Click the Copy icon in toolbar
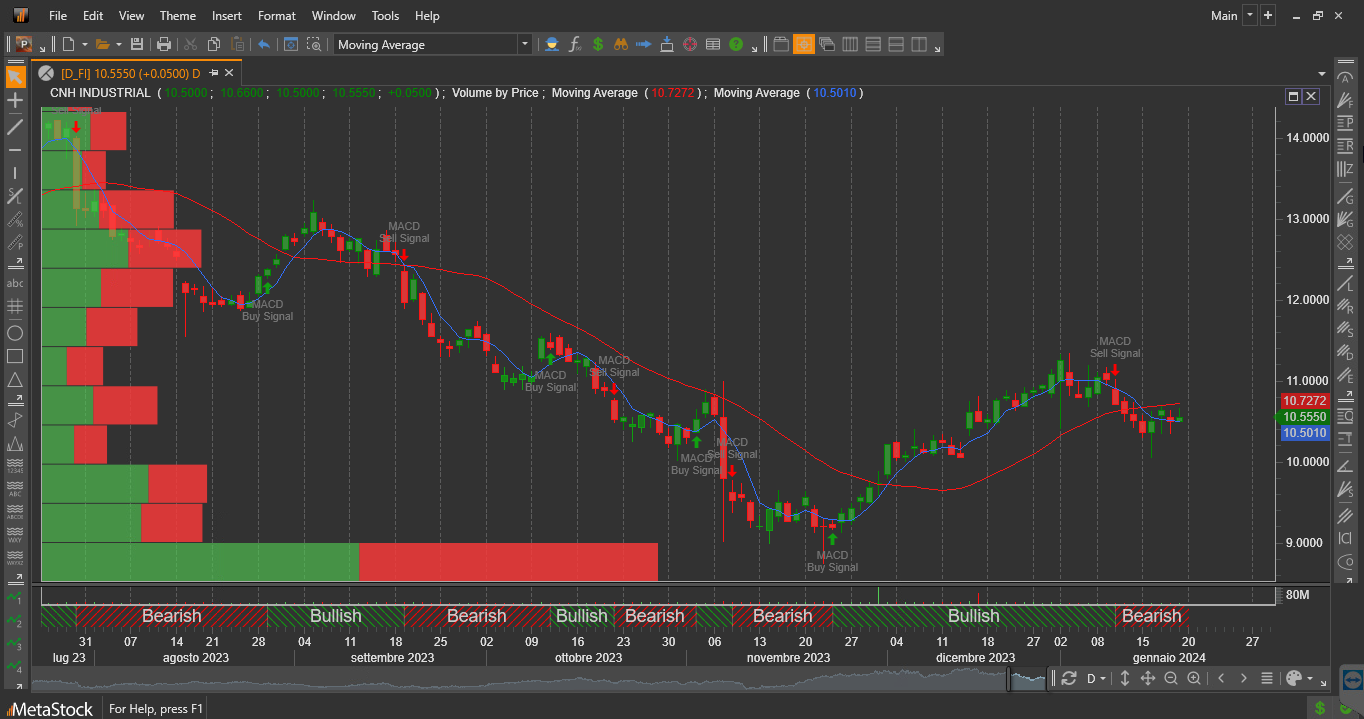The width and height of the screenshot is (1364, 719). tap(214, 44)
